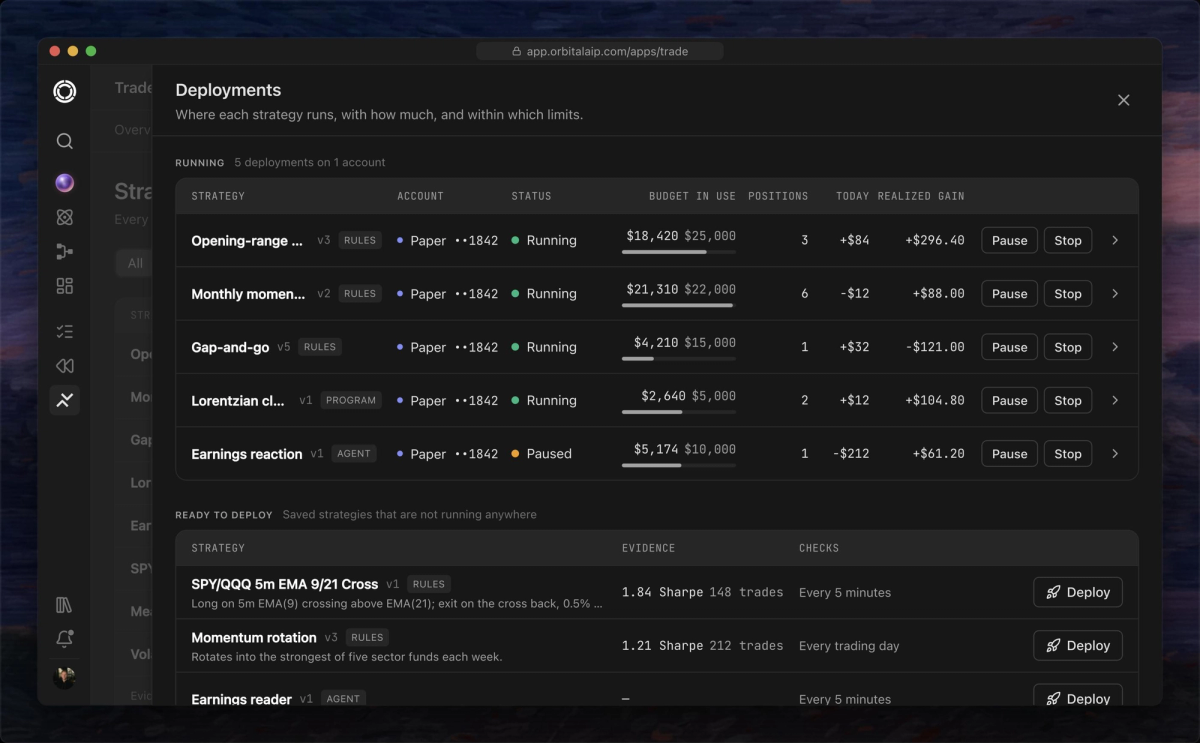Click the lock icon in the address bar
Screen dimensions: 1200x743
516,51
